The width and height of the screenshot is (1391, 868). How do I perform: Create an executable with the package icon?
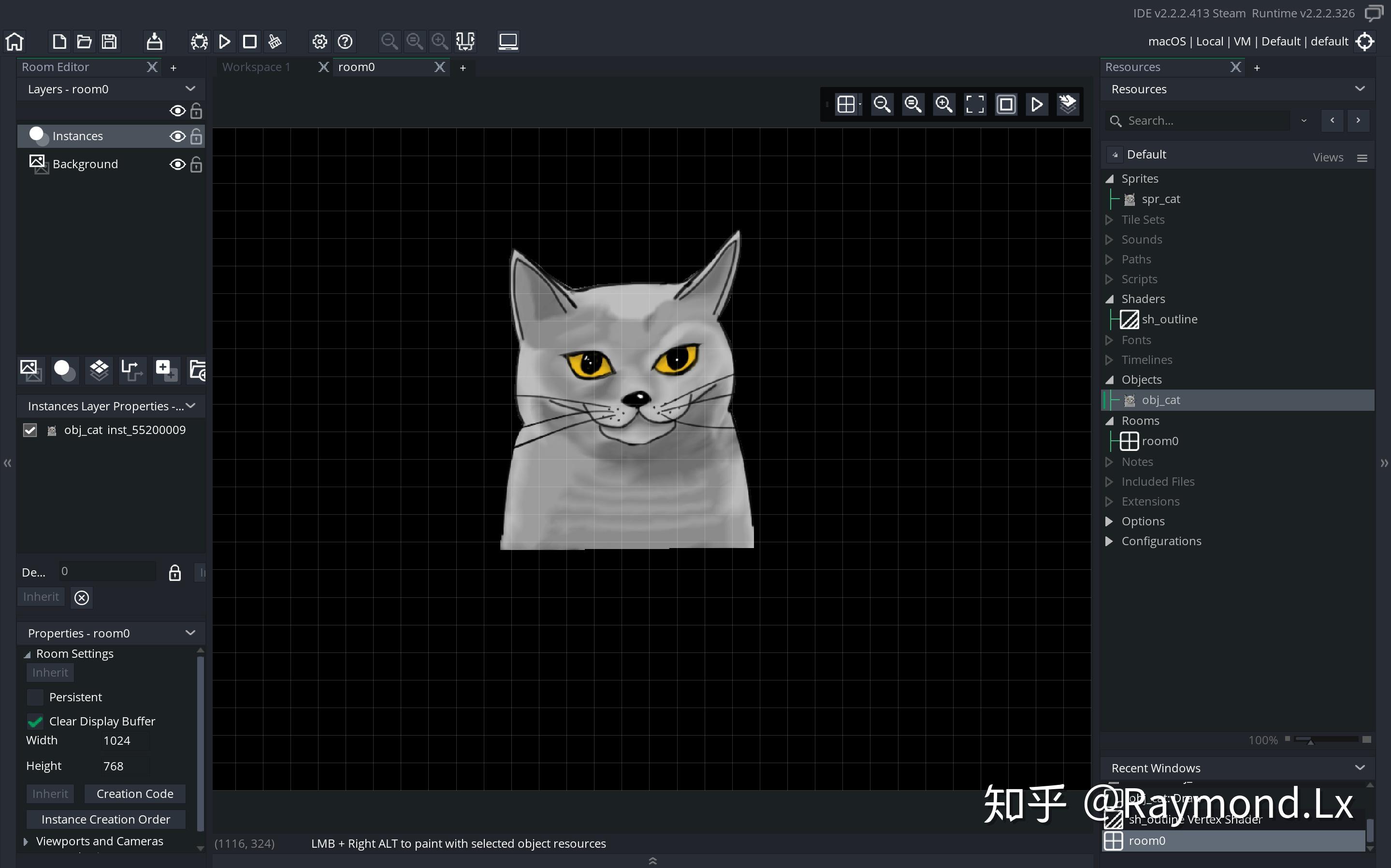tap(154, 41)
